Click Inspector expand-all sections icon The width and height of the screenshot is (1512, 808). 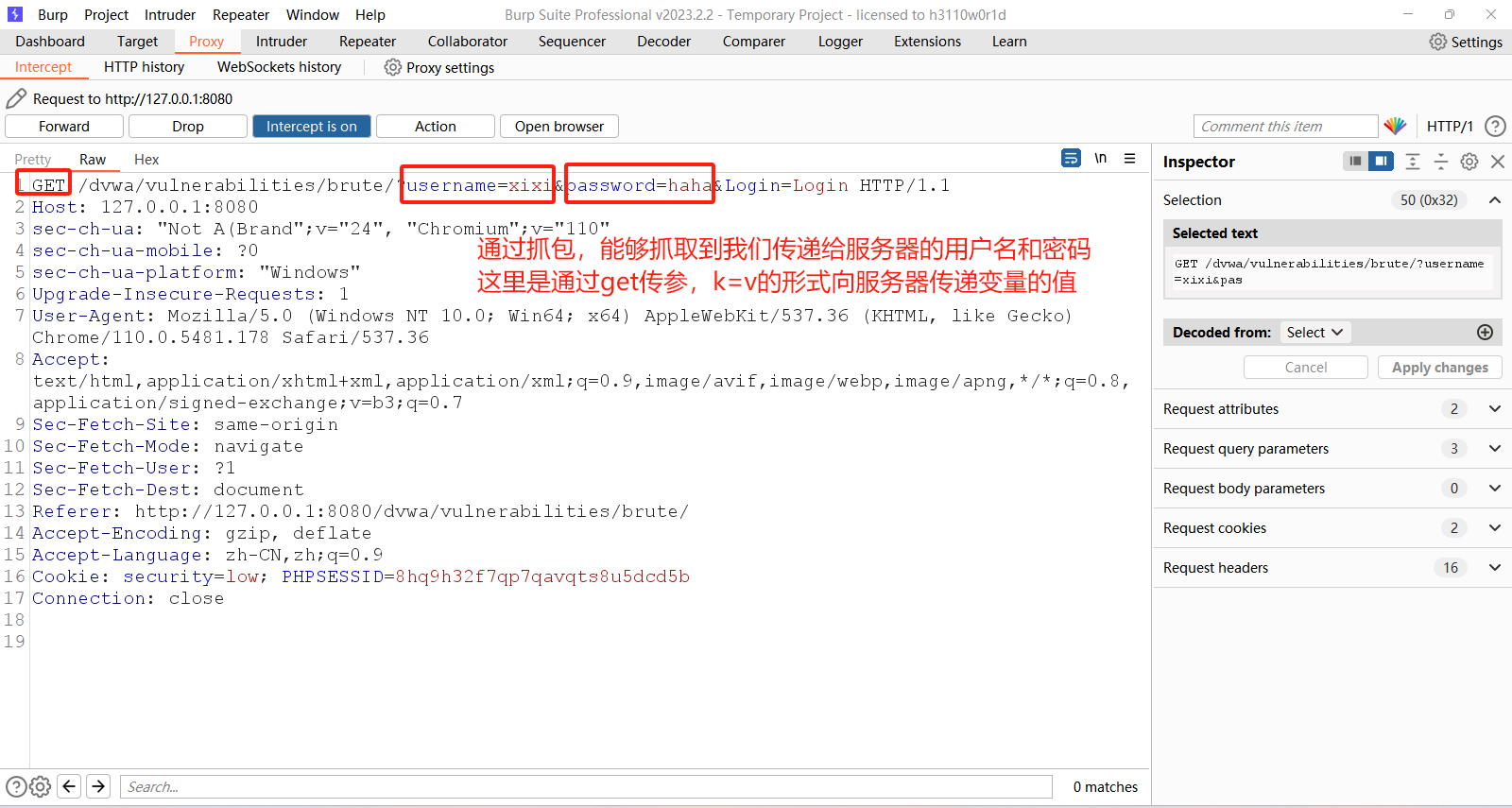(x=1413, y=162)
